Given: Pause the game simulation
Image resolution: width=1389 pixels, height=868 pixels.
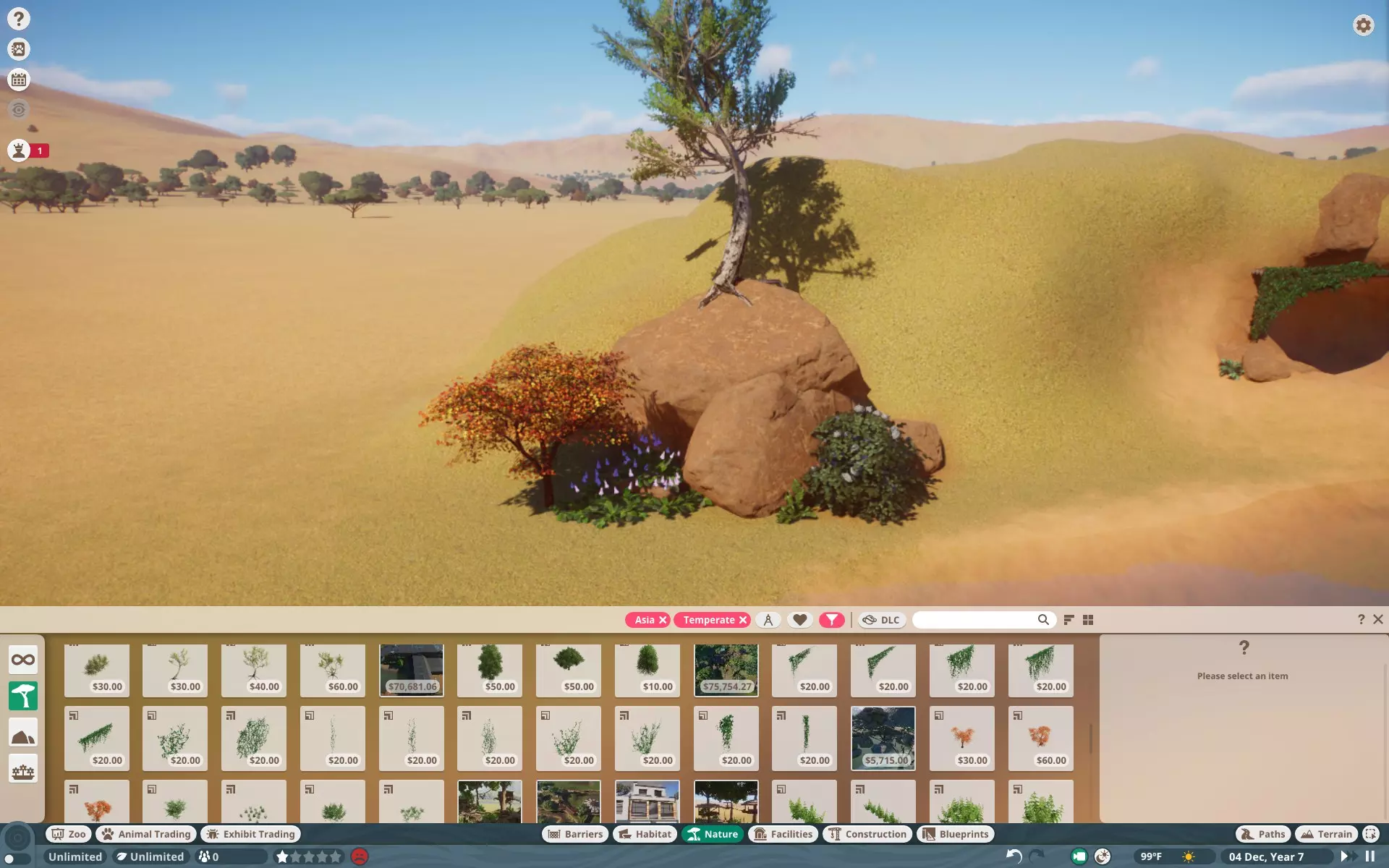Looking at the screenshot, I should pyautogui.click(x=1369, y=856).
